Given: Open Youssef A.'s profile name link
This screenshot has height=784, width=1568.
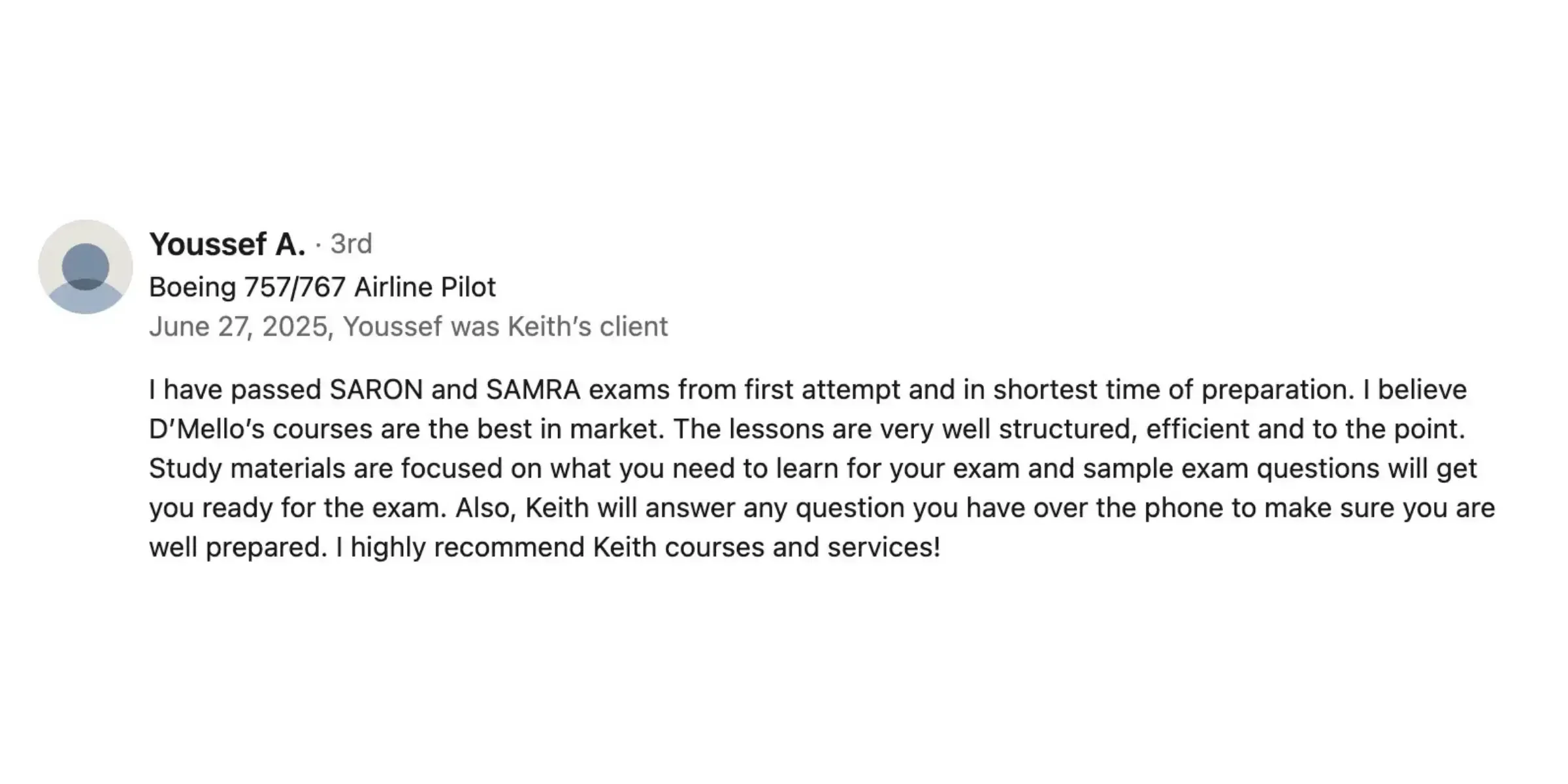Looking at the screenshot, I should point(227,244).
